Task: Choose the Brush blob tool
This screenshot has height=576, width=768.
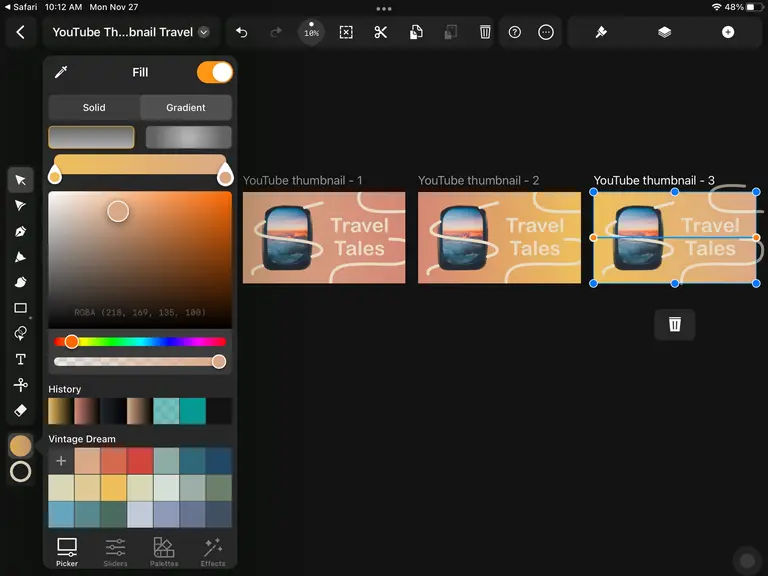Action: (x=21, y=282)
